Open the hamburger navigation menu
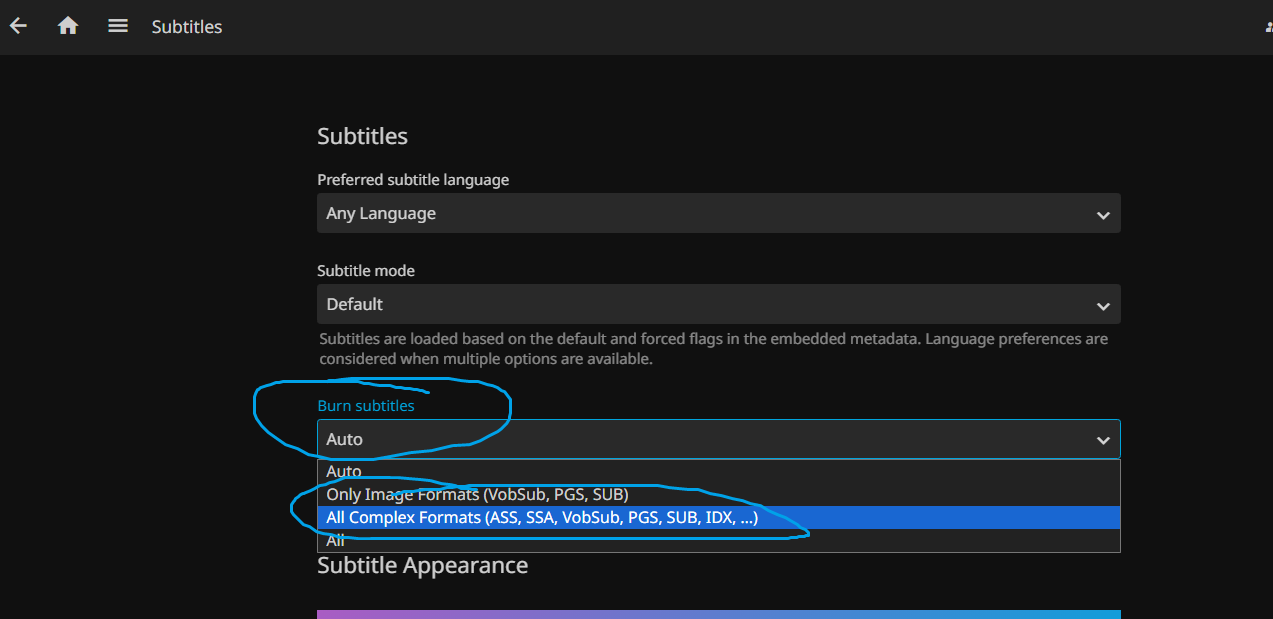This screenshot has width=1273, height=619. click(x=118, y=26)
